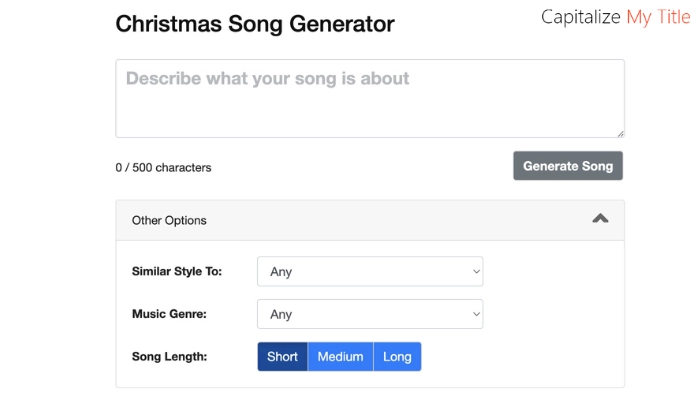This screenshot has width=700, height=400.
Task: Click the red My Title logo text
Action: 657,17
